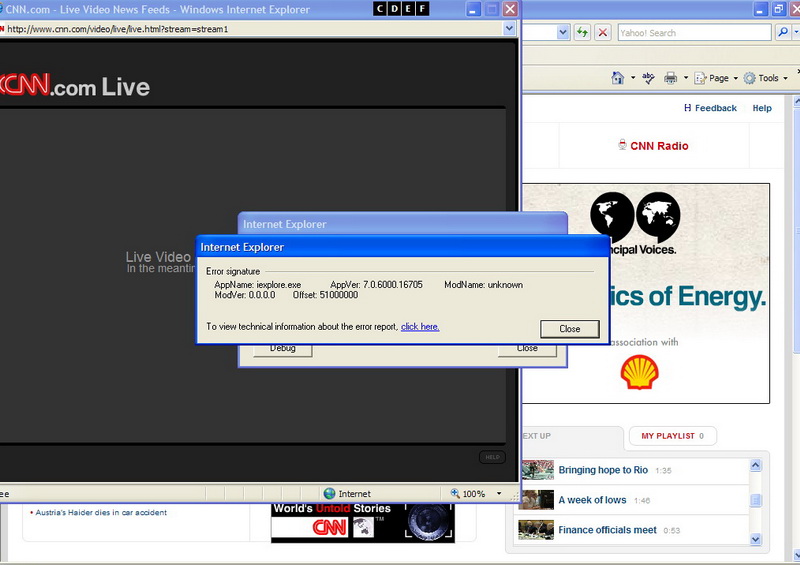Click the Print icon in command bar
This screenshot has height=565, width=800.
670,78
